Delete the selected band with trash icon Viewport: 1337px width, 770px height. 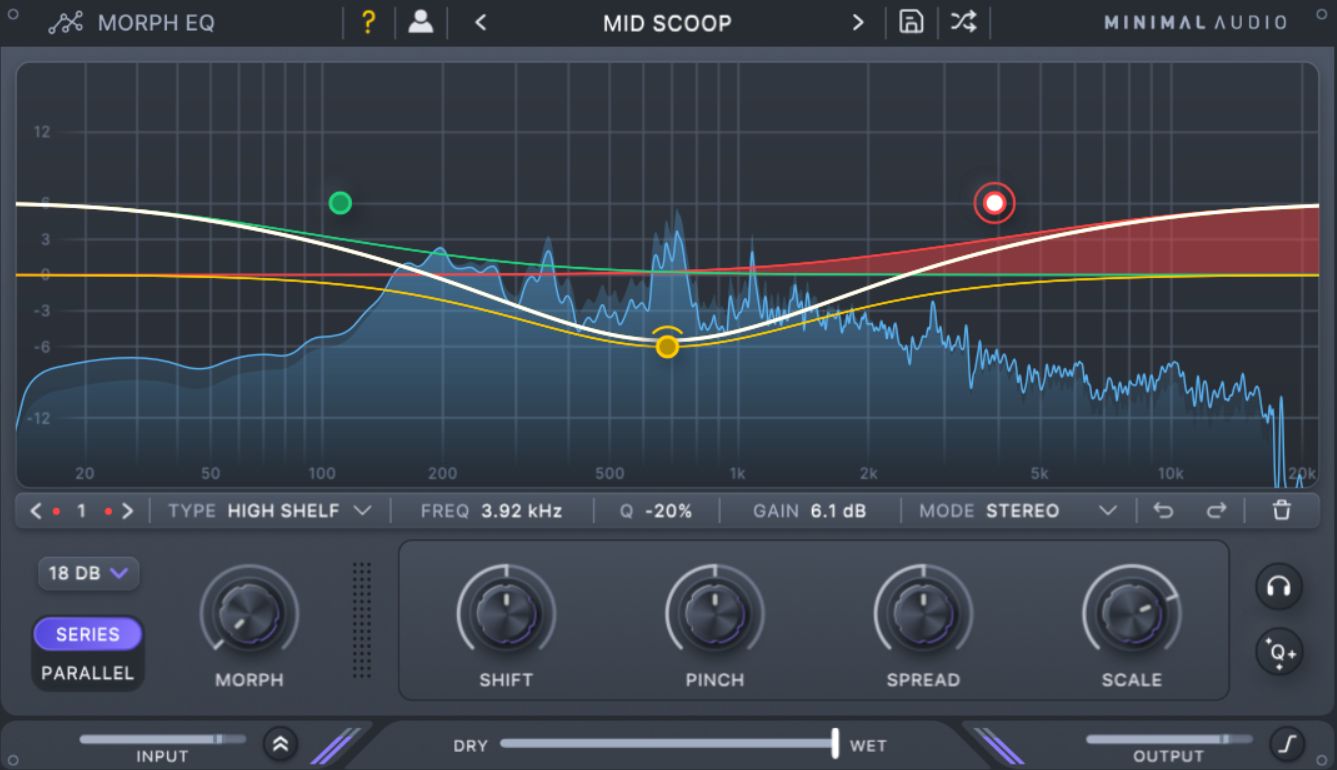click(x=1281, y=511)
